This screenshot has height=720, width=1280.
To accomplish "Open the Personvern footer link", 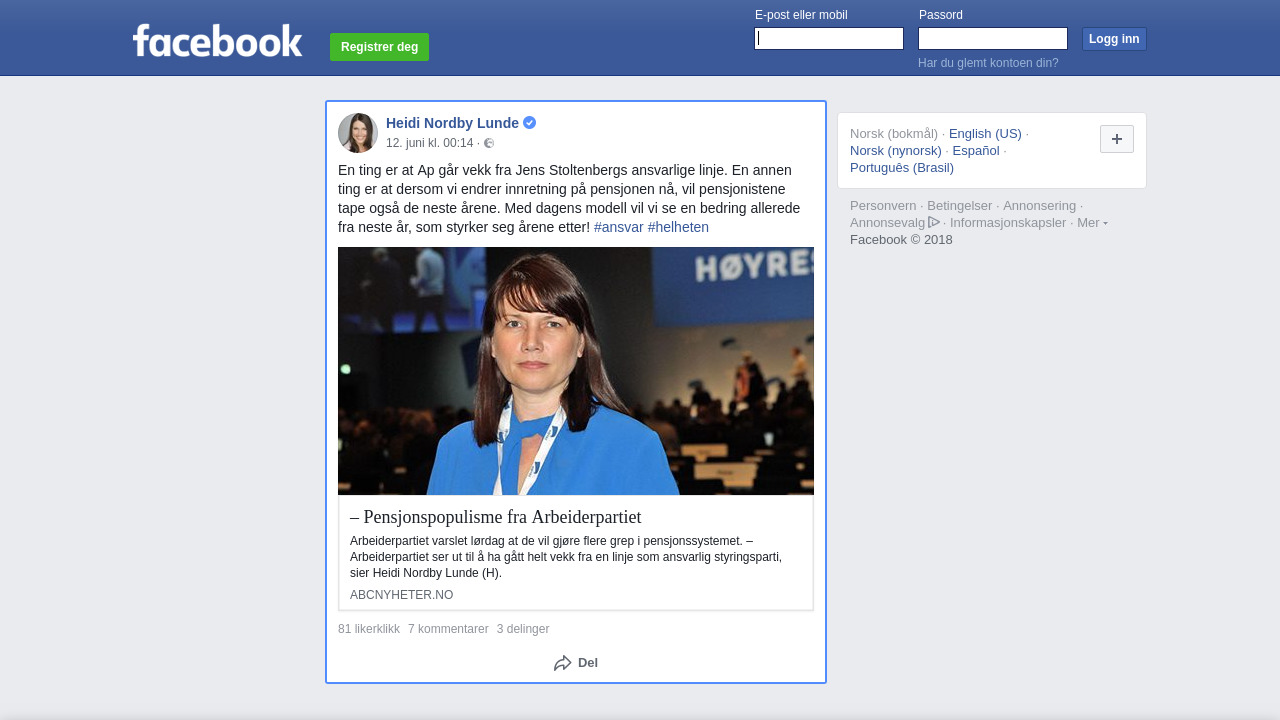I will coord(883,206).
